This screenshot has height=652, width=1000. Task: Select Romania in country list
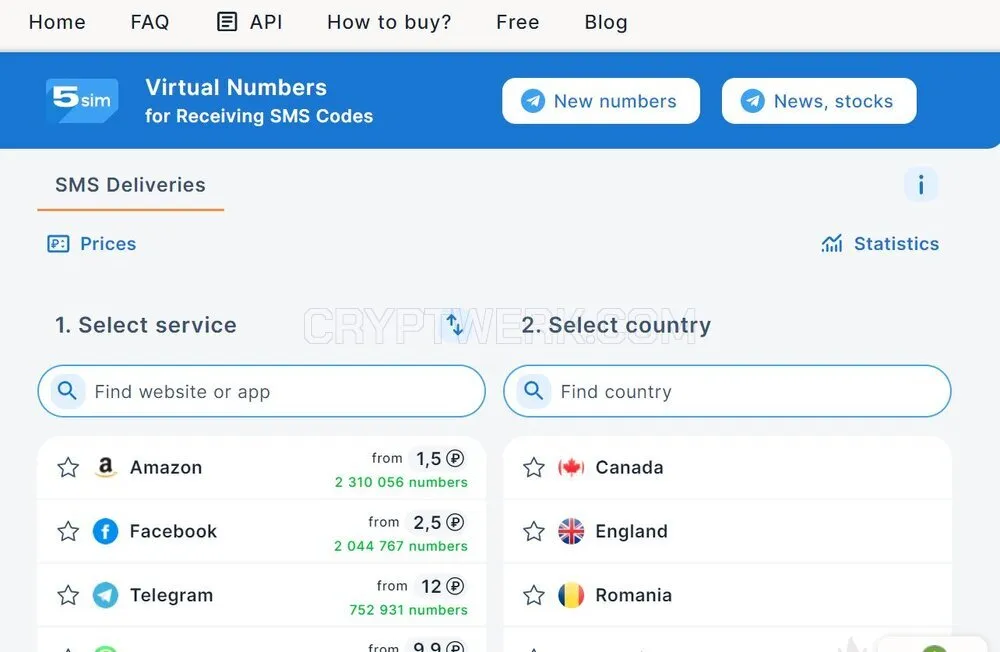727,595
